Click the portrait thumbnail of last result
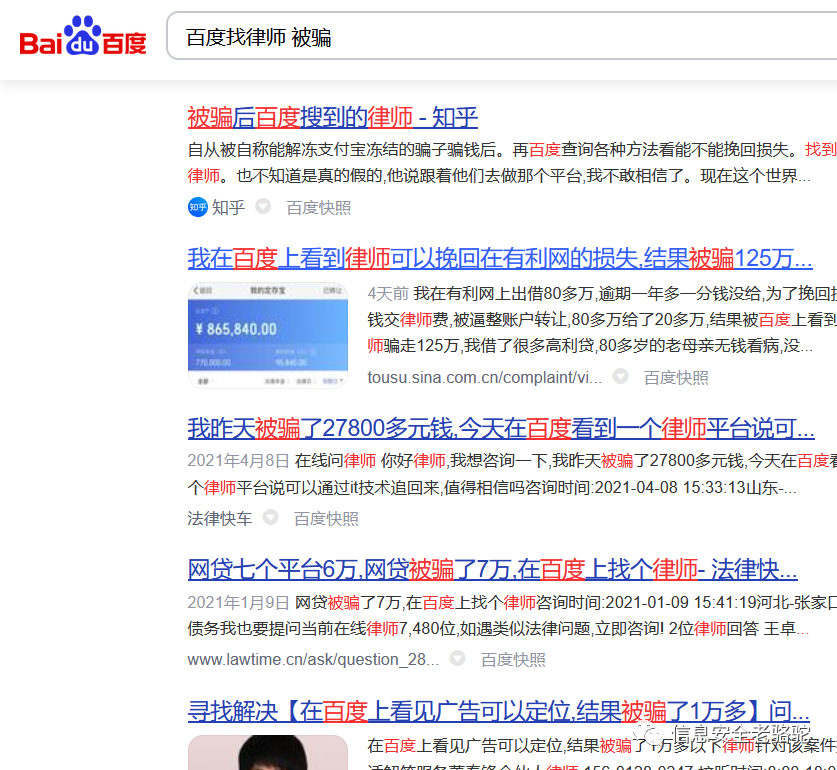Image resolution: width=837 pixels, height=770 pixels. point(267,752)
